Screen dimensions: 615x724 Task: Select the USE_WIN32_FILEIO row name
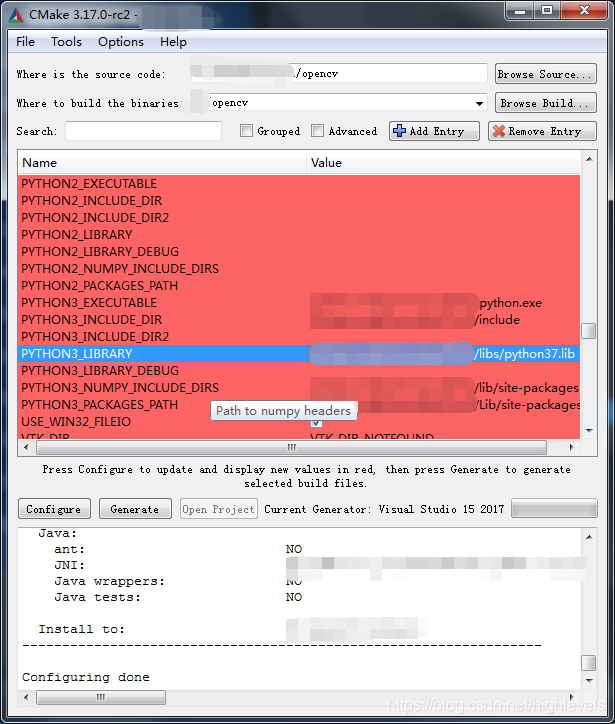coord(76,422)
